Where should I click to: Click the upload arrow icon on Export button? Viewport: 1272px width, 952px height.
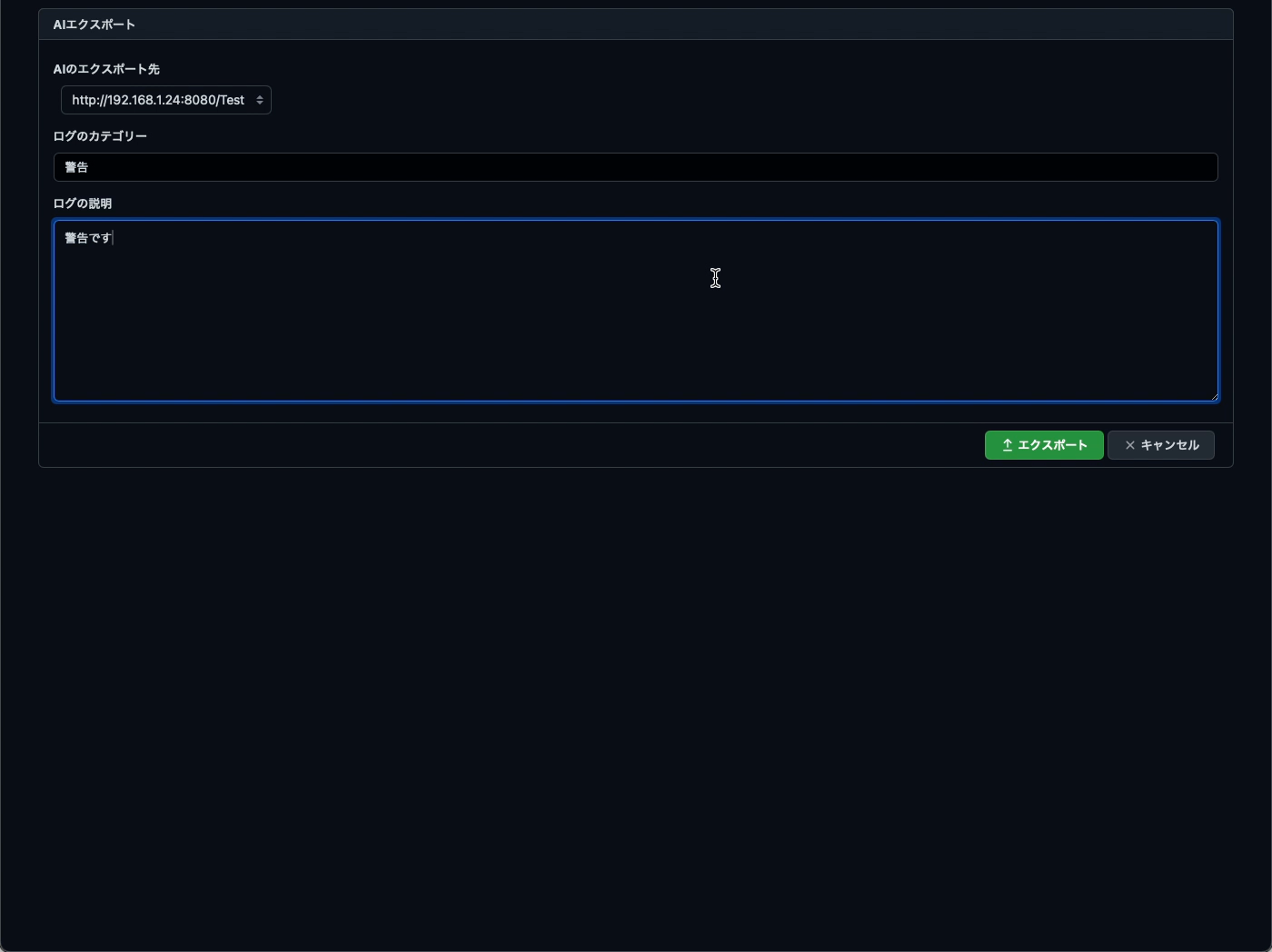[1008, 445]
